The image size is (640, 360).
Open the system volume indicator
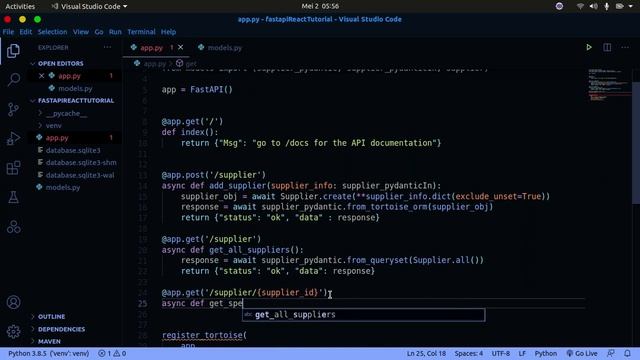point(593,6)
